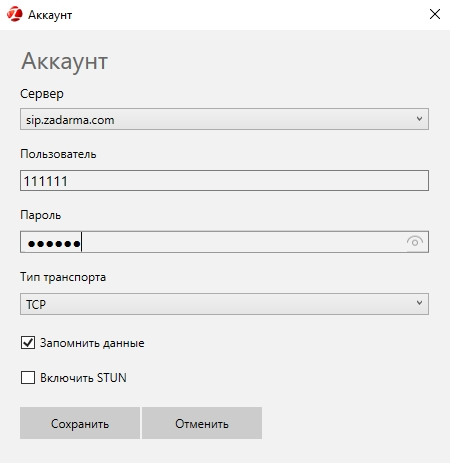Click the Сервер field label
Screen dimensions: 450x463
click(42, 94)
